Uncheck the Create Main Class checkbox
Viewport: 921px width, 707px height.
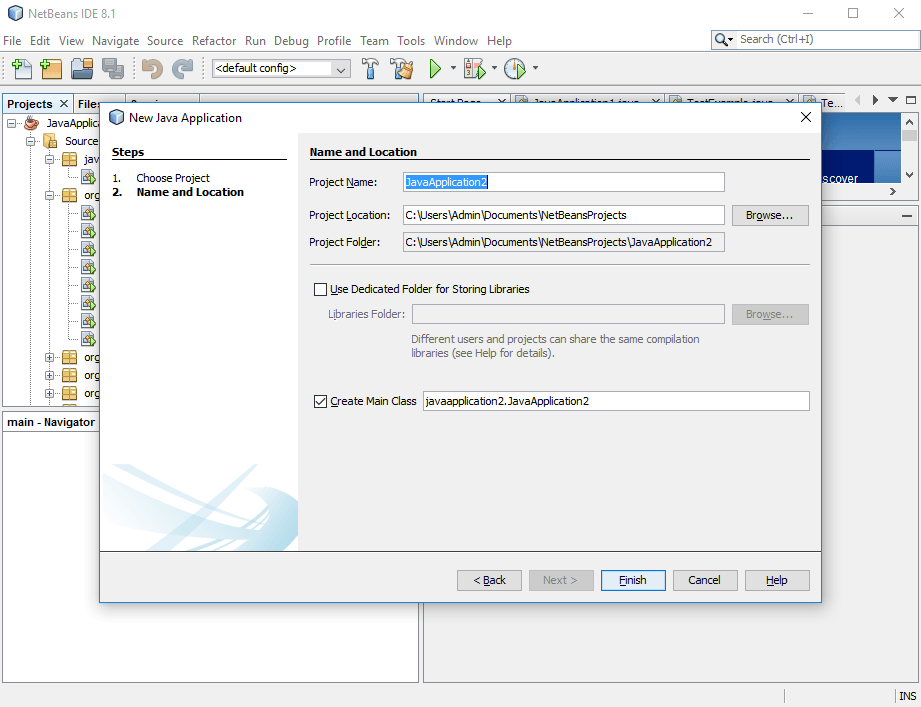point(320,402)
